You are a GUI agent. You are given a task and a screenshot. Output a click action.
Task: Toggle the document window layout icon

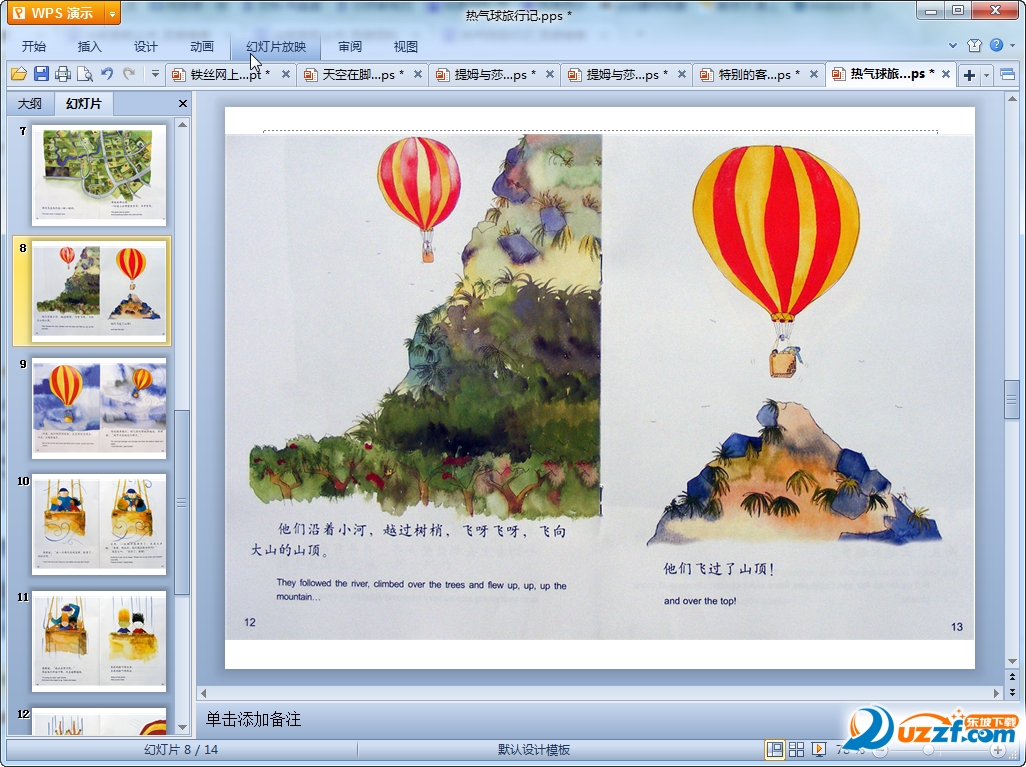[1008, 75]
